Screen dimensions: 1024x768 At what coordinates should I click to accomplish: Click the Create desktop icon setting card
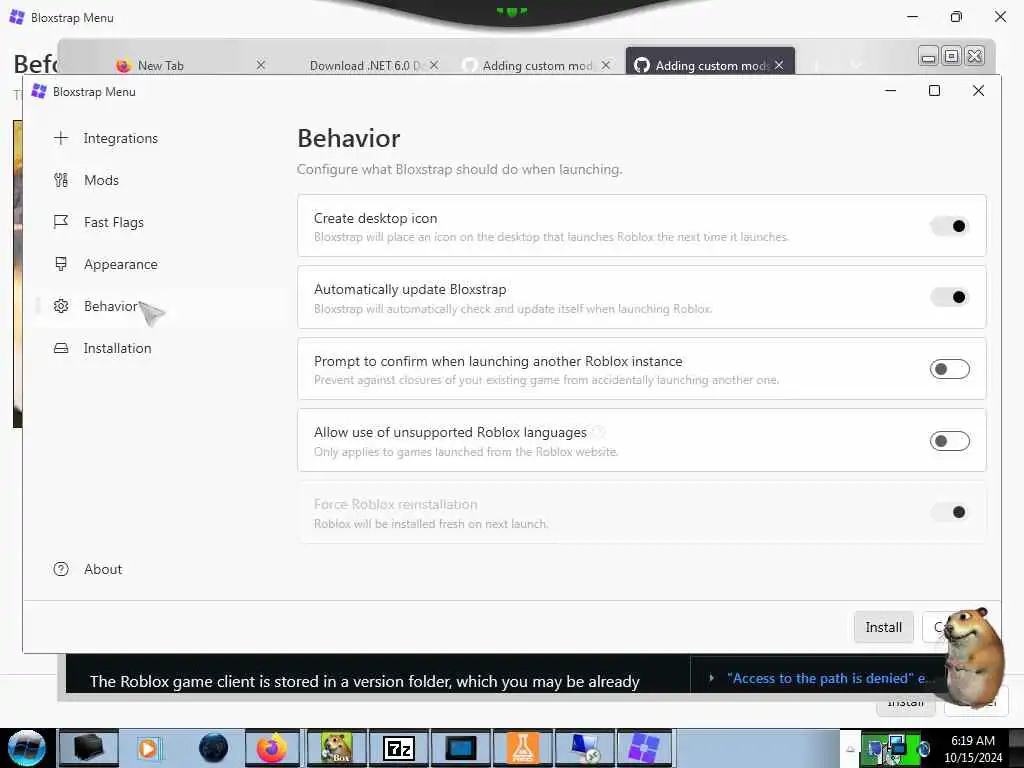click(641, 226)
